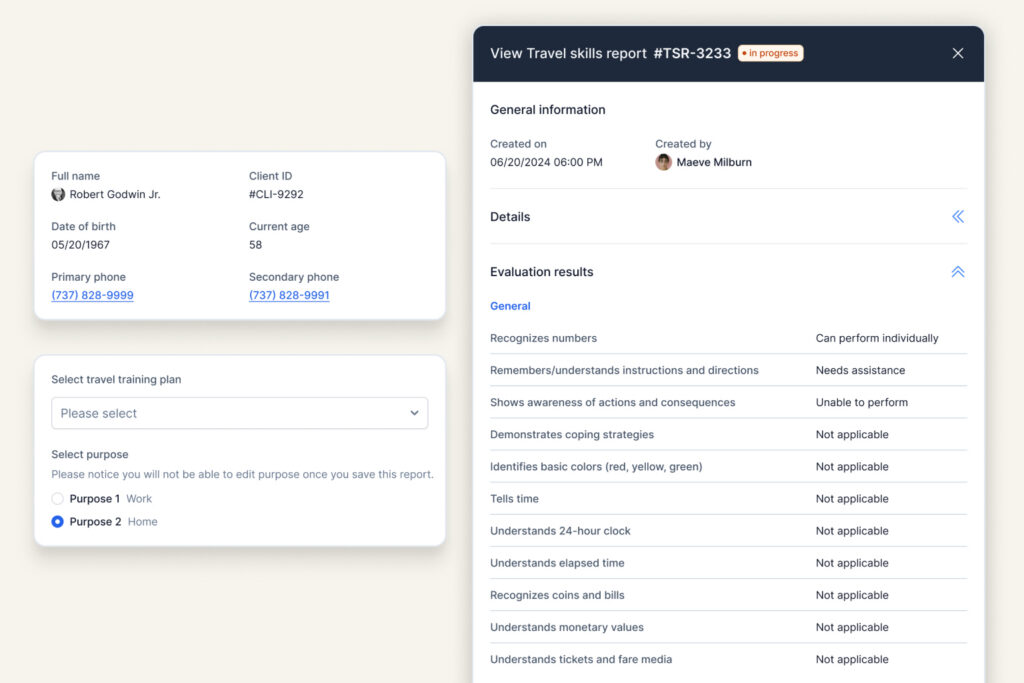Click the Unable to perform result value
The height and width of the screenshot is (683, 1024).
[x=861, y=402]
